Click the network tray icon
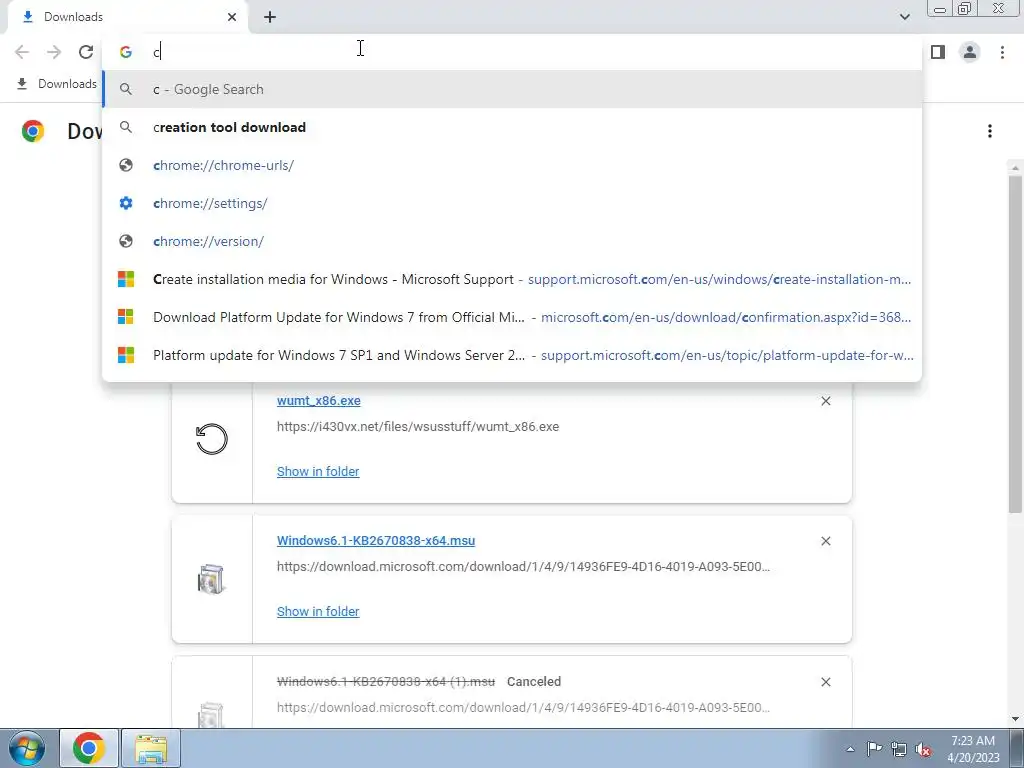The height and width of the screenshot is (768, 1024). [899, 749]
